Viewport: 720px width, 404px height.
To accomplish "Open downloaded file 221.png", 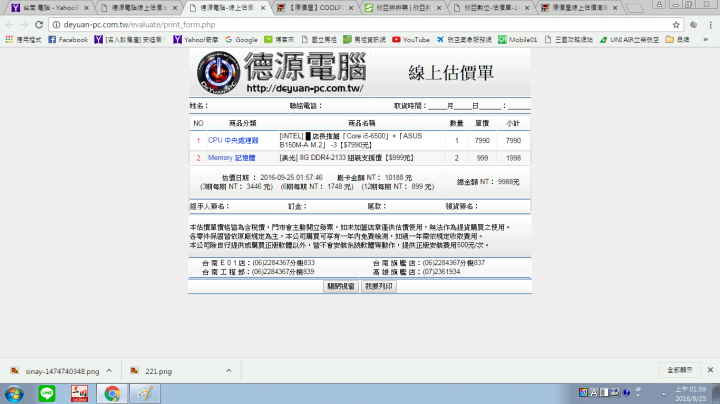I will [x=152, y=371].
